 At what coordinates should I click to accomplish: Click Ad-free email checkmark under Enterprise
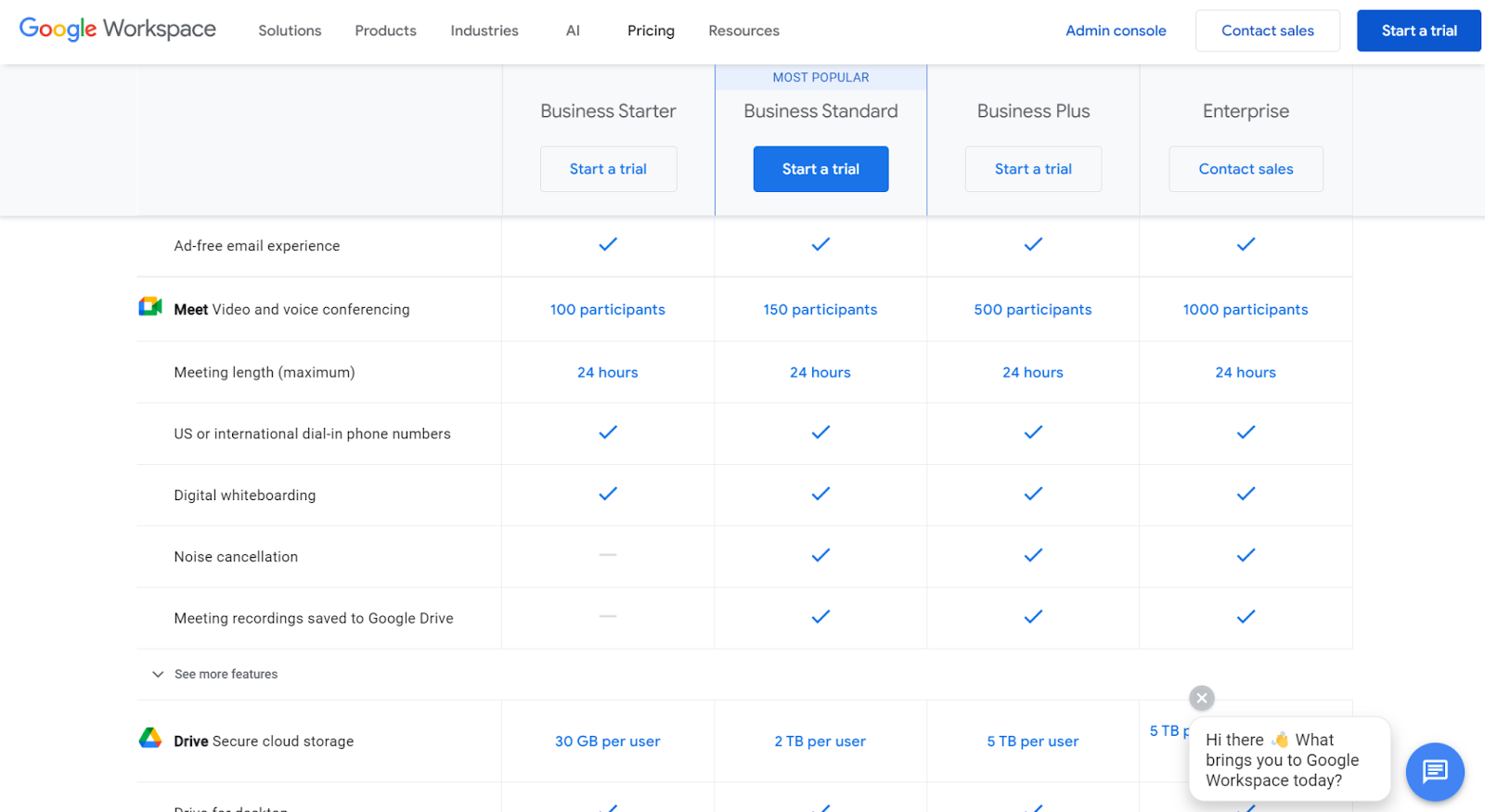point(1246,244)
